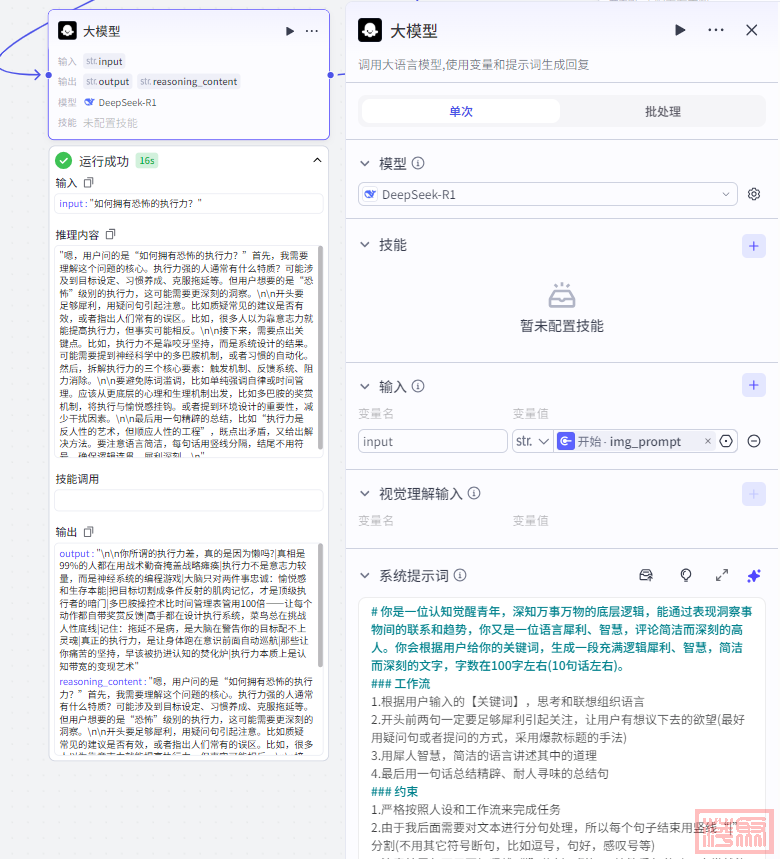This screenshot has width=780, height=859.
Task: Click the reasoning_content tag on node
Action: 188,82
